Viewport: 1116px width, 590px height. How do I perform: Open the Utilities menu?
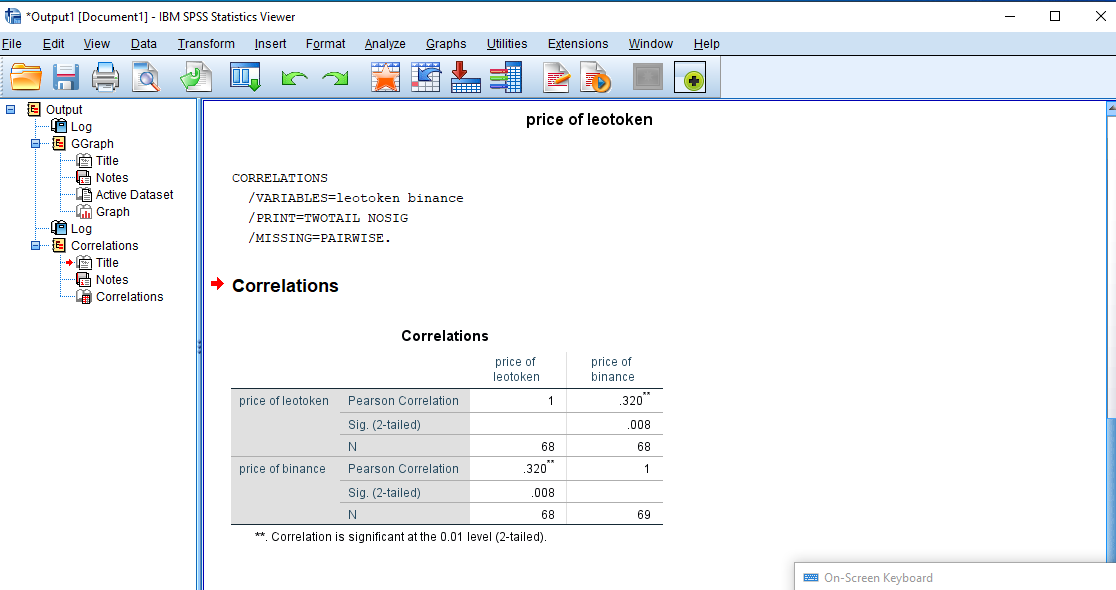click(507, 43)
